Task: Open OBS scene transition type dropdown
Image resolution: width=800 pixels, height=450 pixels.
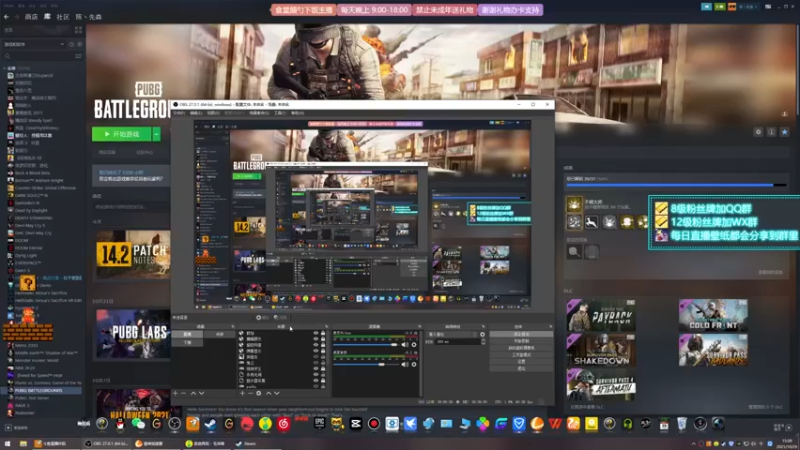Action: 452,335
